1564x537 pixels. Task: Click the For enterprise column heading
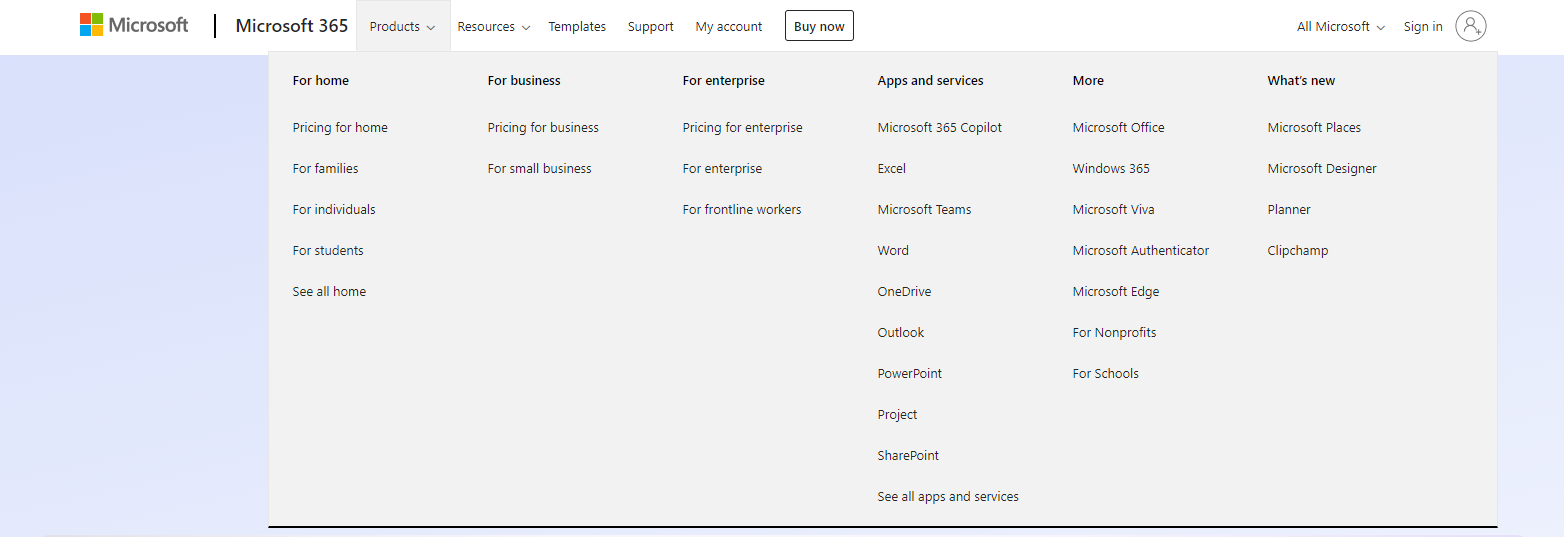coord(724,81)
